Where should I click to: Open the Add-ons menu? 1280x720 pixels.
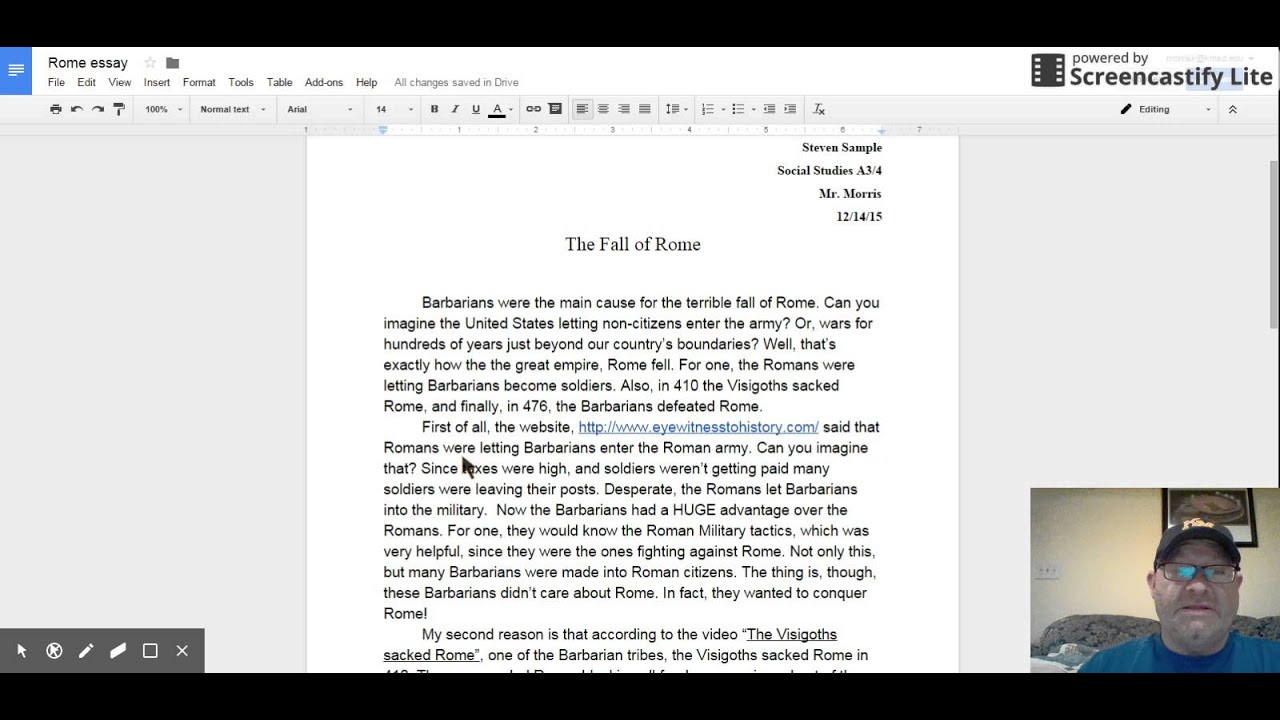pos(323,82)
